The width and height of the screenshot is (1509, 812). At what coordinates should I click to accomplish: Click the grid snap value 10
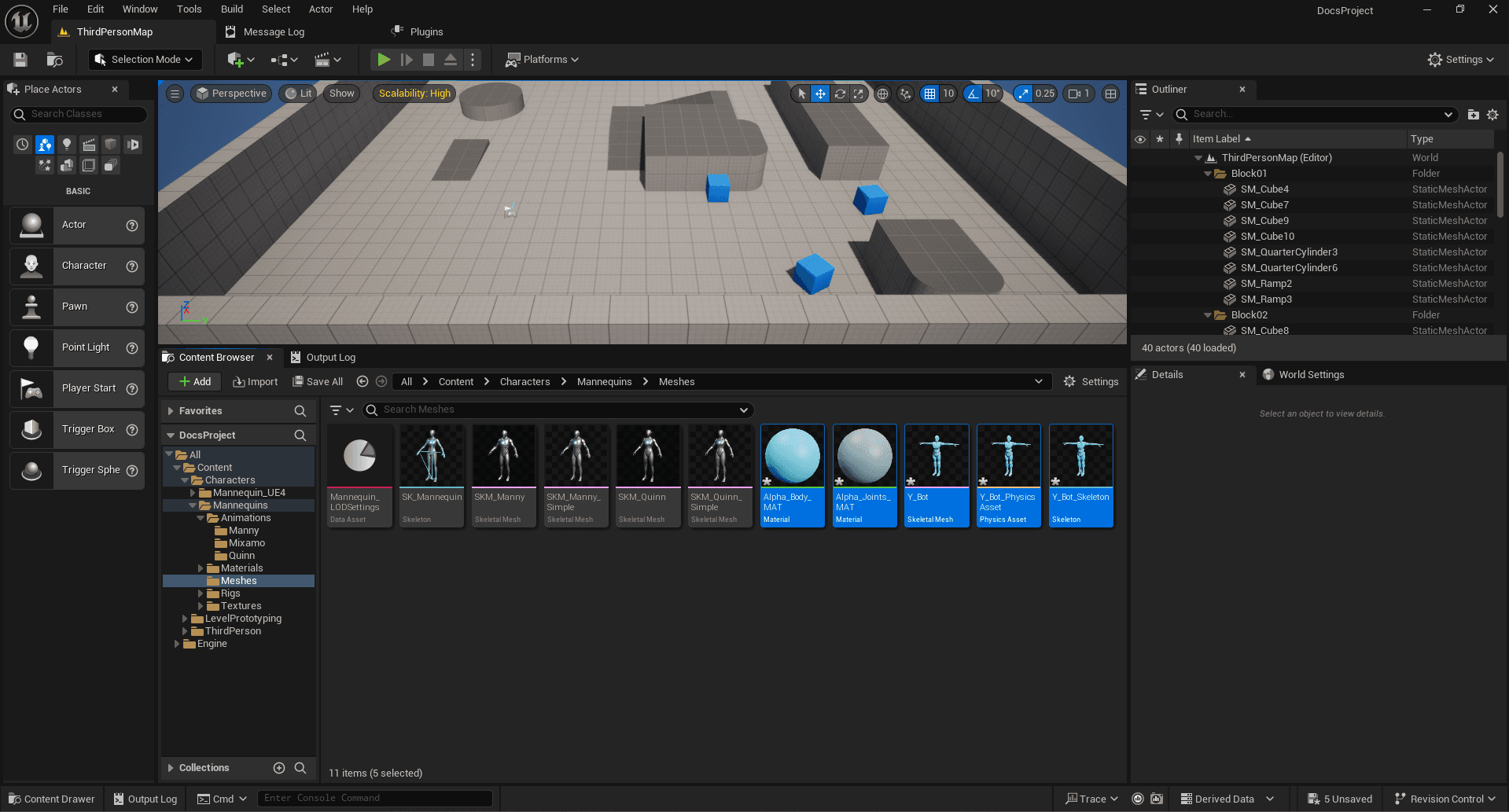tap(948, 94)
